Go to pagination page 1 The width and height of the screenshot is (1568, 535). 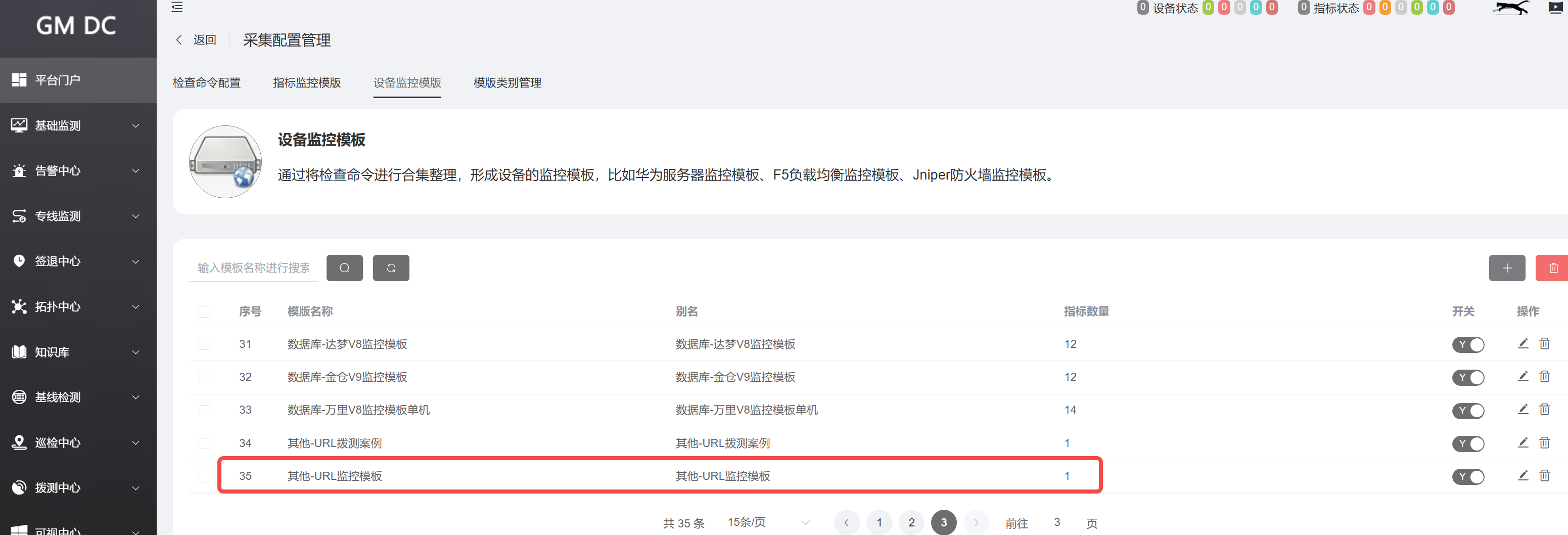coord(879,522)
